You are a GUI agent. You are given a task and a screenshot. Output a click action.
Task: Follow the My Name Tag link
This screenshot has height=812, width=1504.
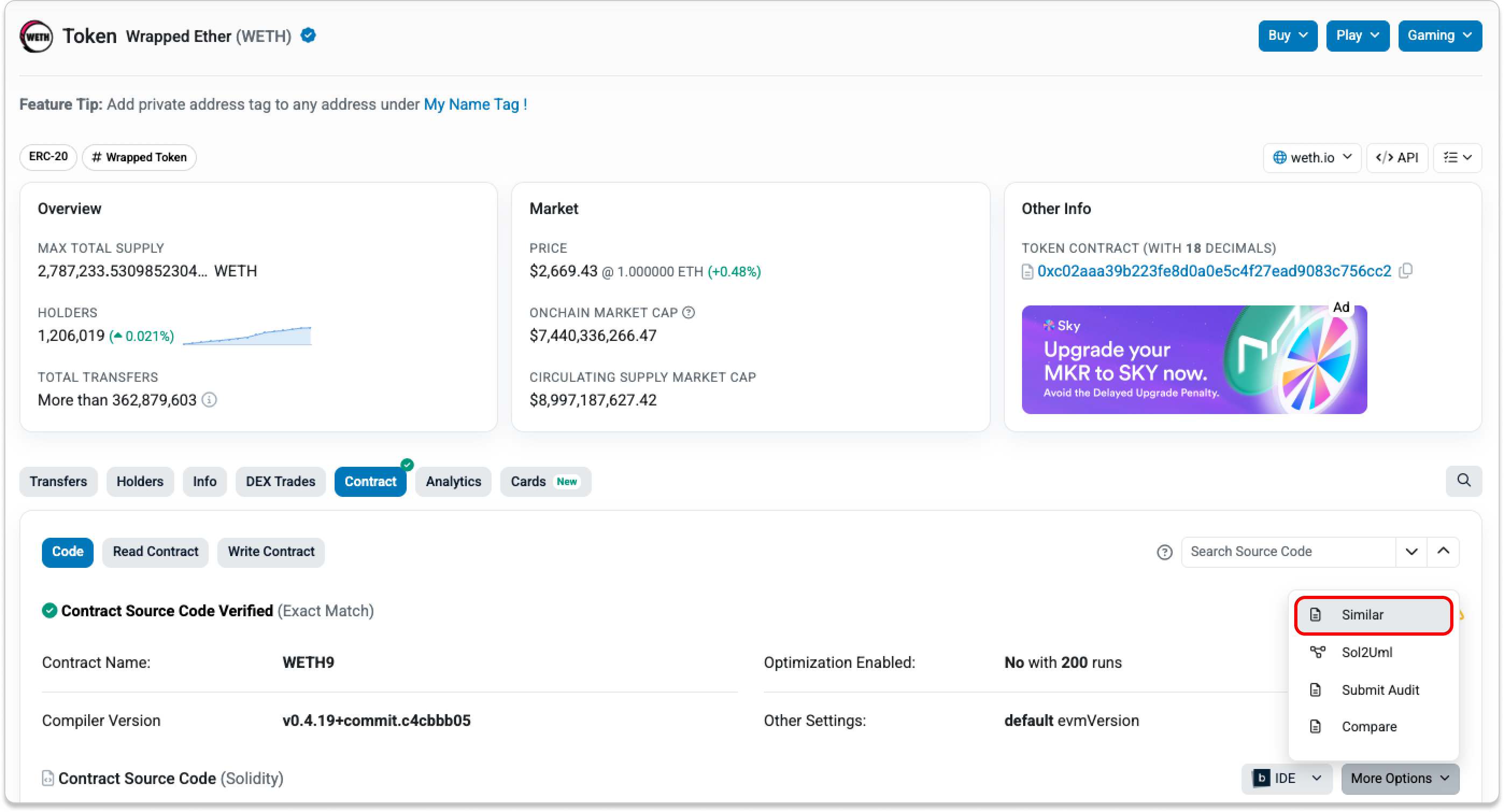tap(474, 104)
